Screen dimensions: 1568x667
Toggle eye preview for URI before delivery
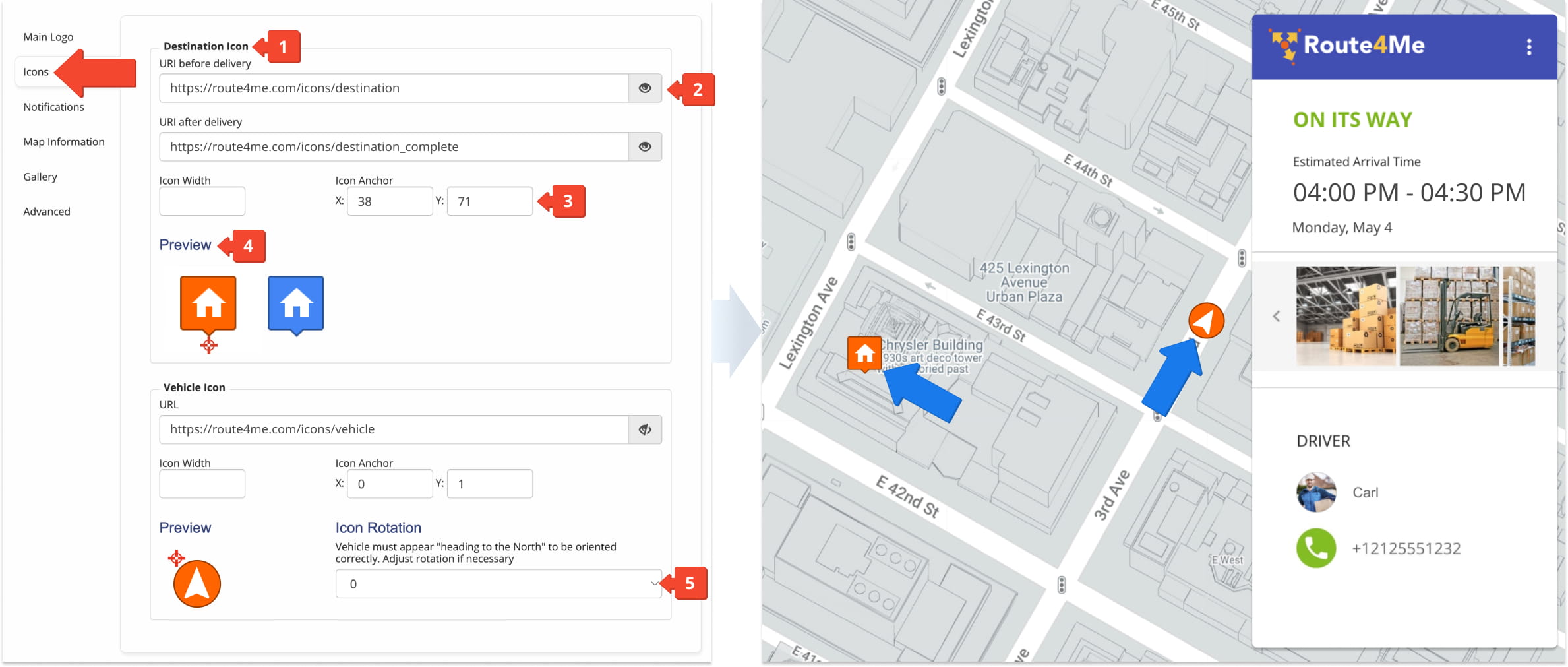pos(645,88)
